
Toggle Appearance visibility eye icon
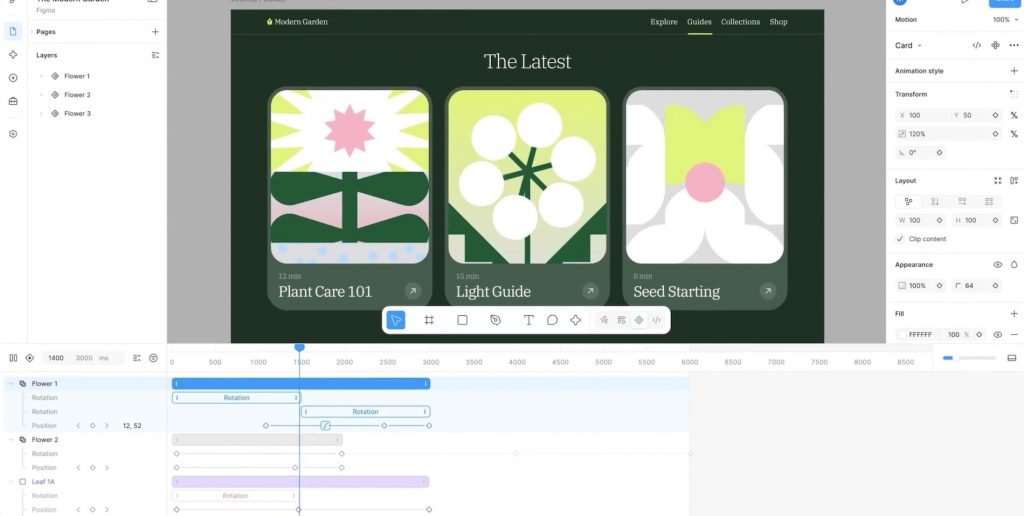coord(997,265)
